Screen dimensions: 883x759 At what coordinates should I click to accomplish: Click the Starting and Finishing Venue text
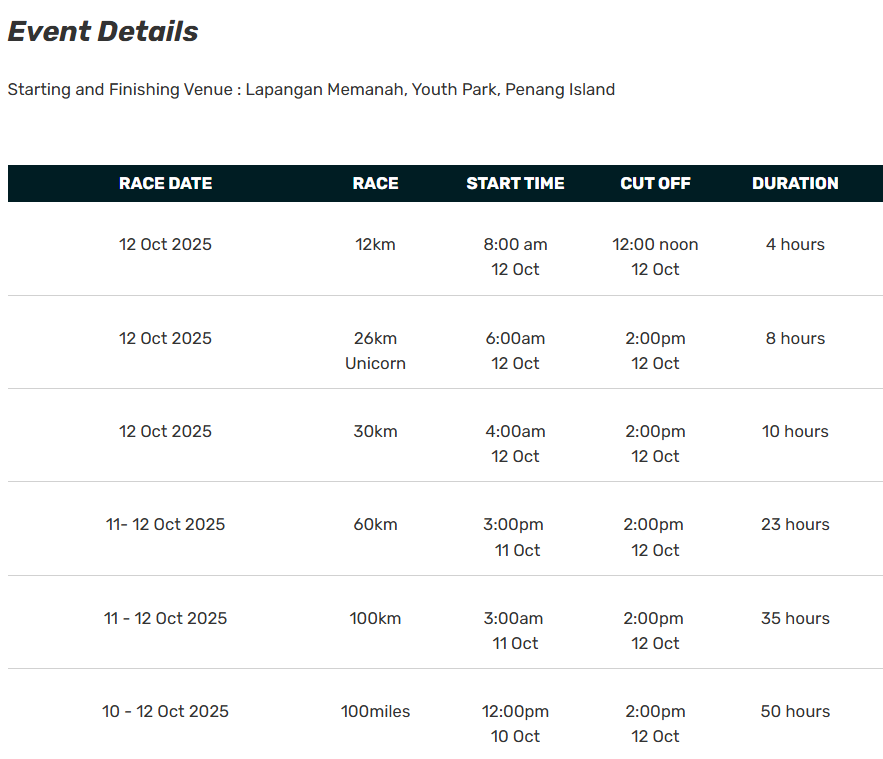click(311, 90)
